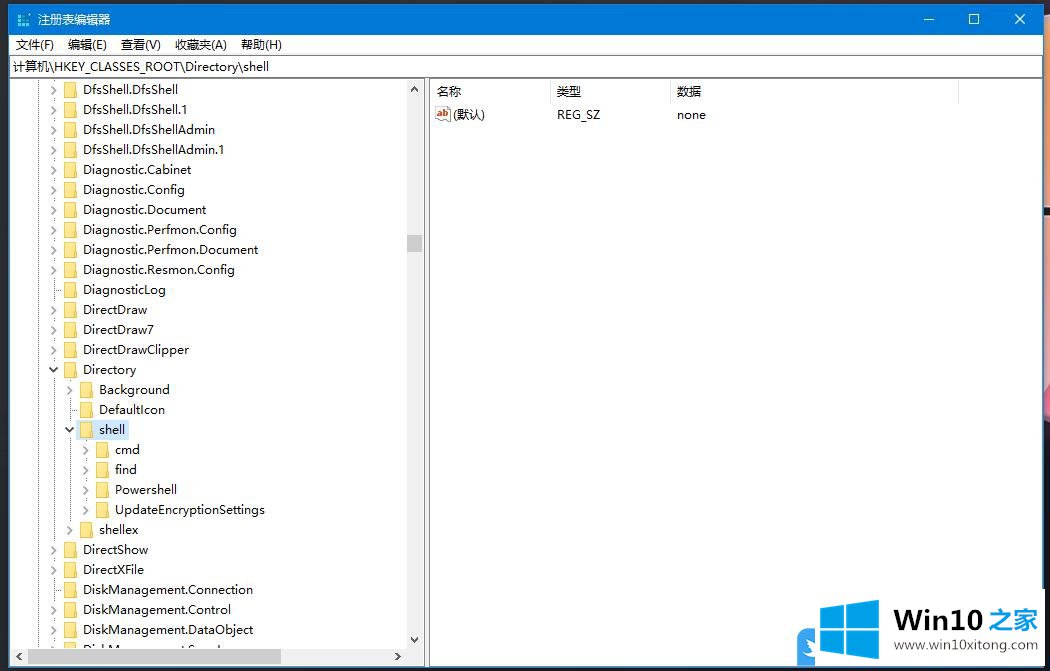
Task: Open the 帮助(H) menu
Action: point(261,45)
